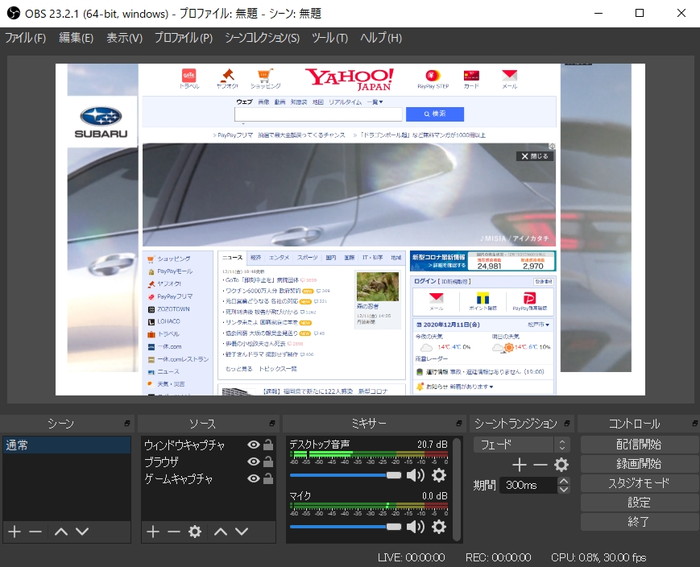Click the CPU usage status text
The width and height of the screenshot is (700, 567).
coord(598,557)
